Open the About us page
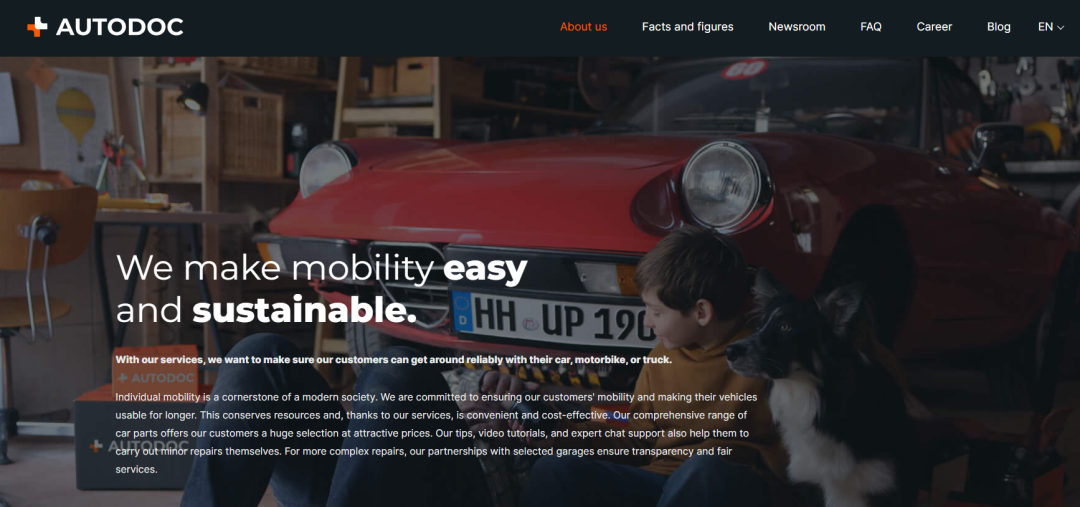Viewport: 1080px width, 507px height. [583, 27]
